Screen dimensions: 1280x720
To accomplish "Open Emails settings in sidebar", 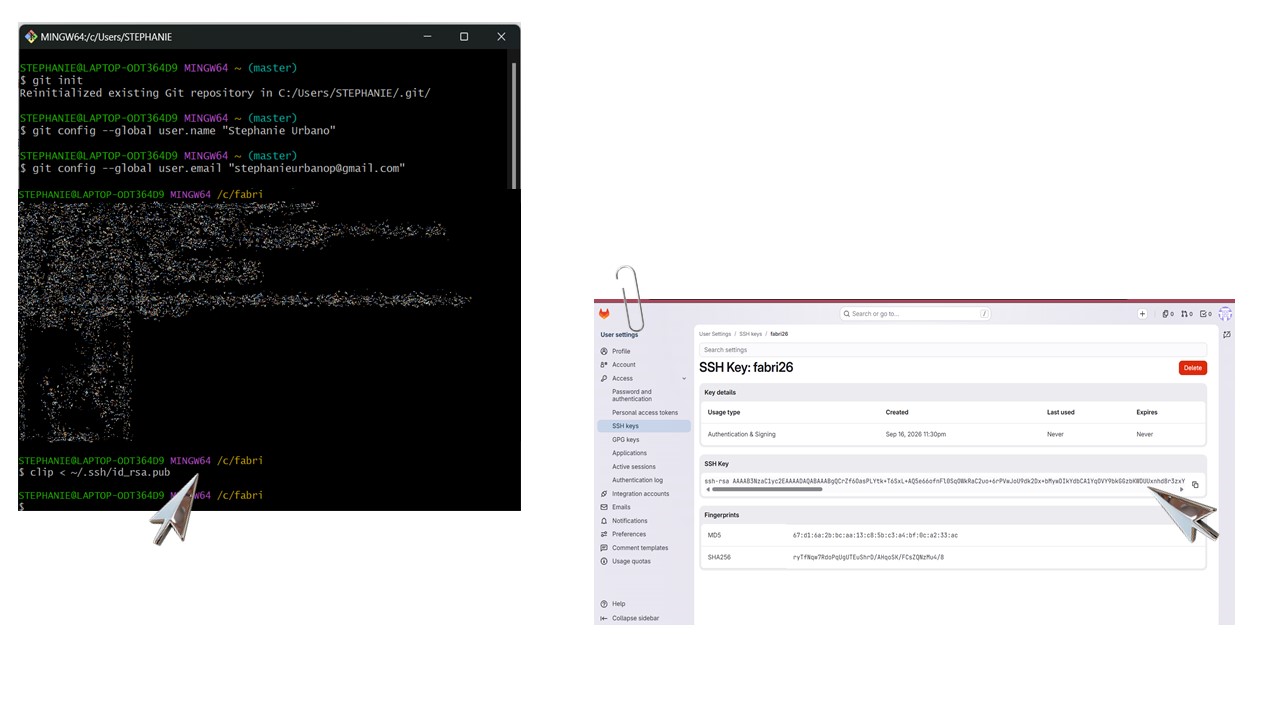I will [x=621, y=507].
